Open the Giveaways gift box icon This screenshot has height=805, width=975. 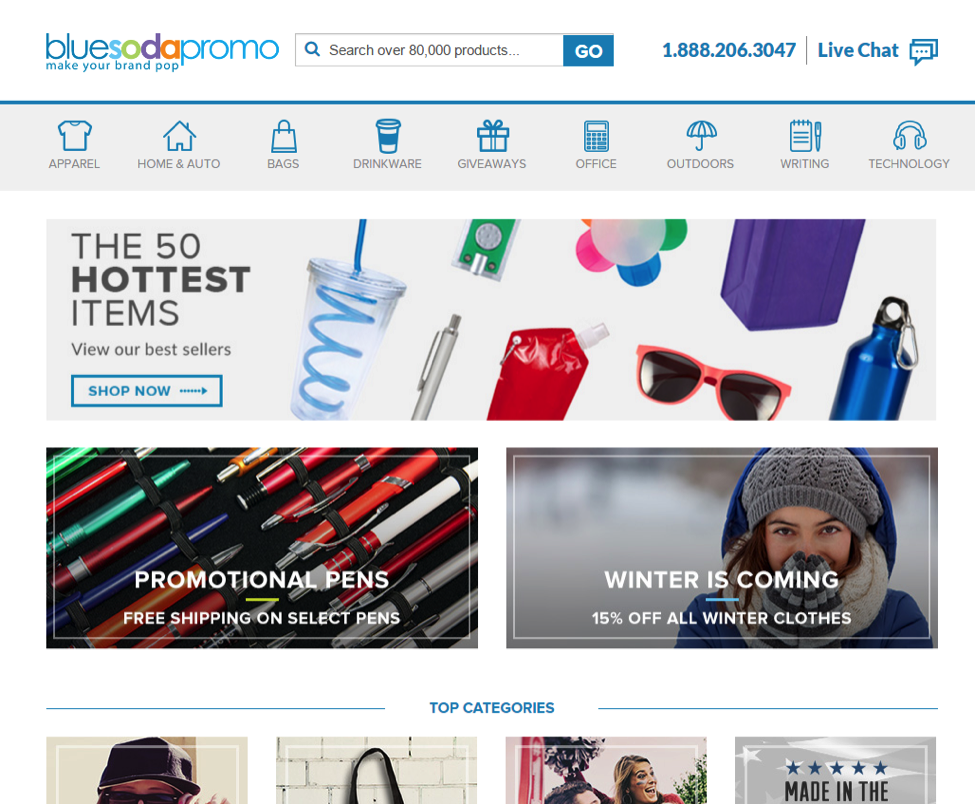coord(492,136)
